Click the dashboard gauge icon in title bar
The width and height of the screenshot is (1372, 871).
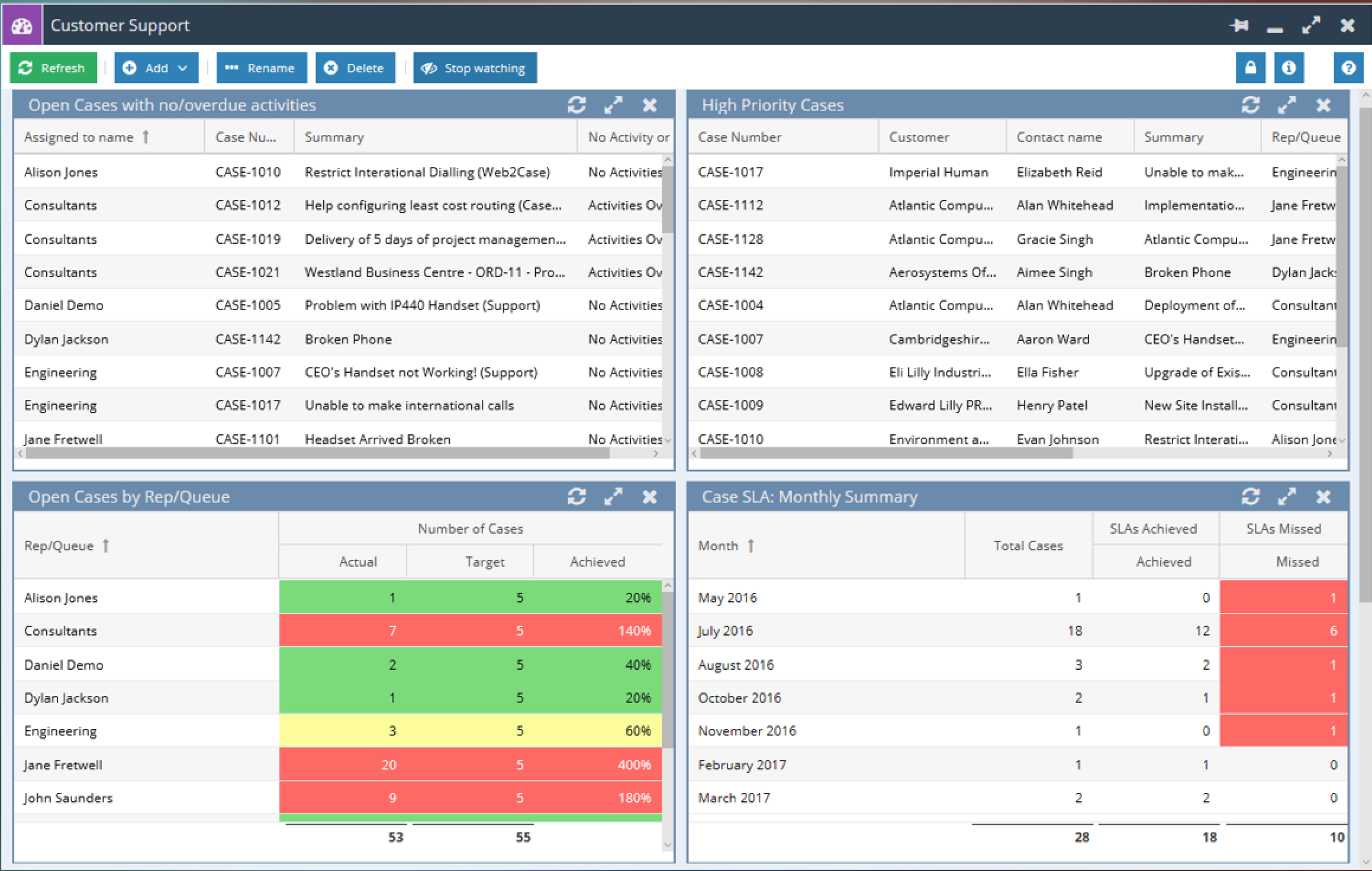pos(22,25)
